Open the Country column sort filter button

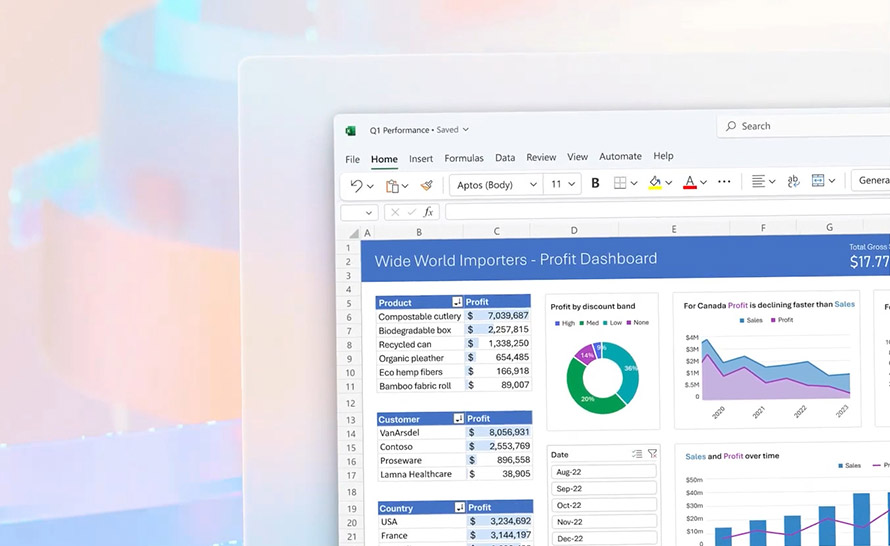tap(460, 507)
